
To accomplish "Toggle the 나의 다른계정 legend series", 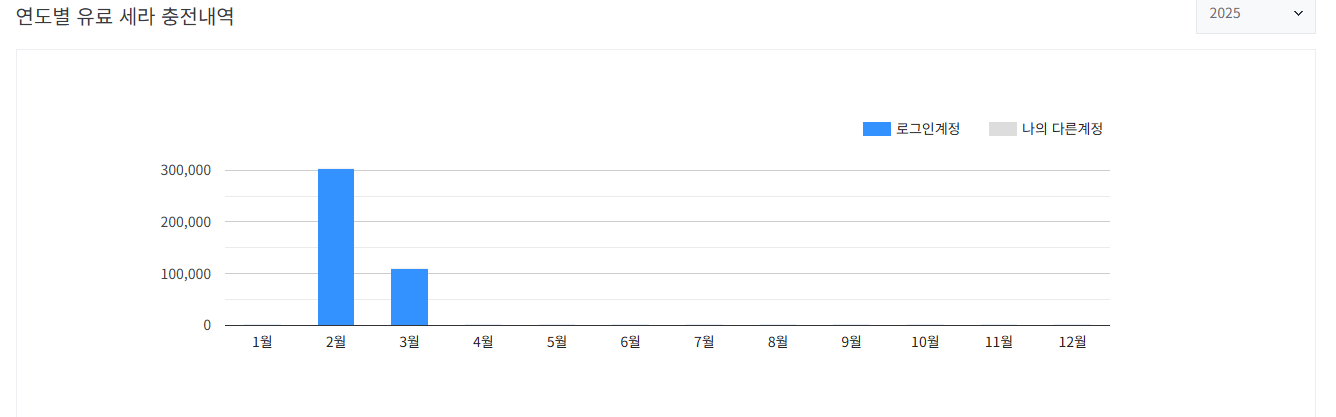I will [x=1046, y=129].
